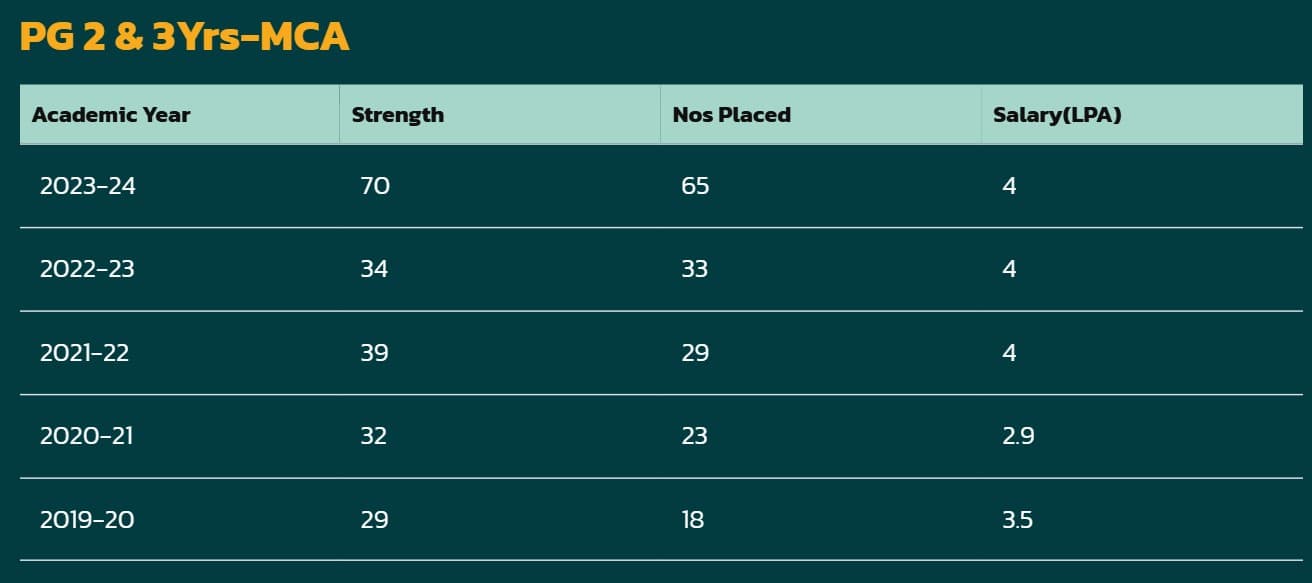Select the Strength column header
The height and width of the screenshot is (583, 1312).
(398, 115)
